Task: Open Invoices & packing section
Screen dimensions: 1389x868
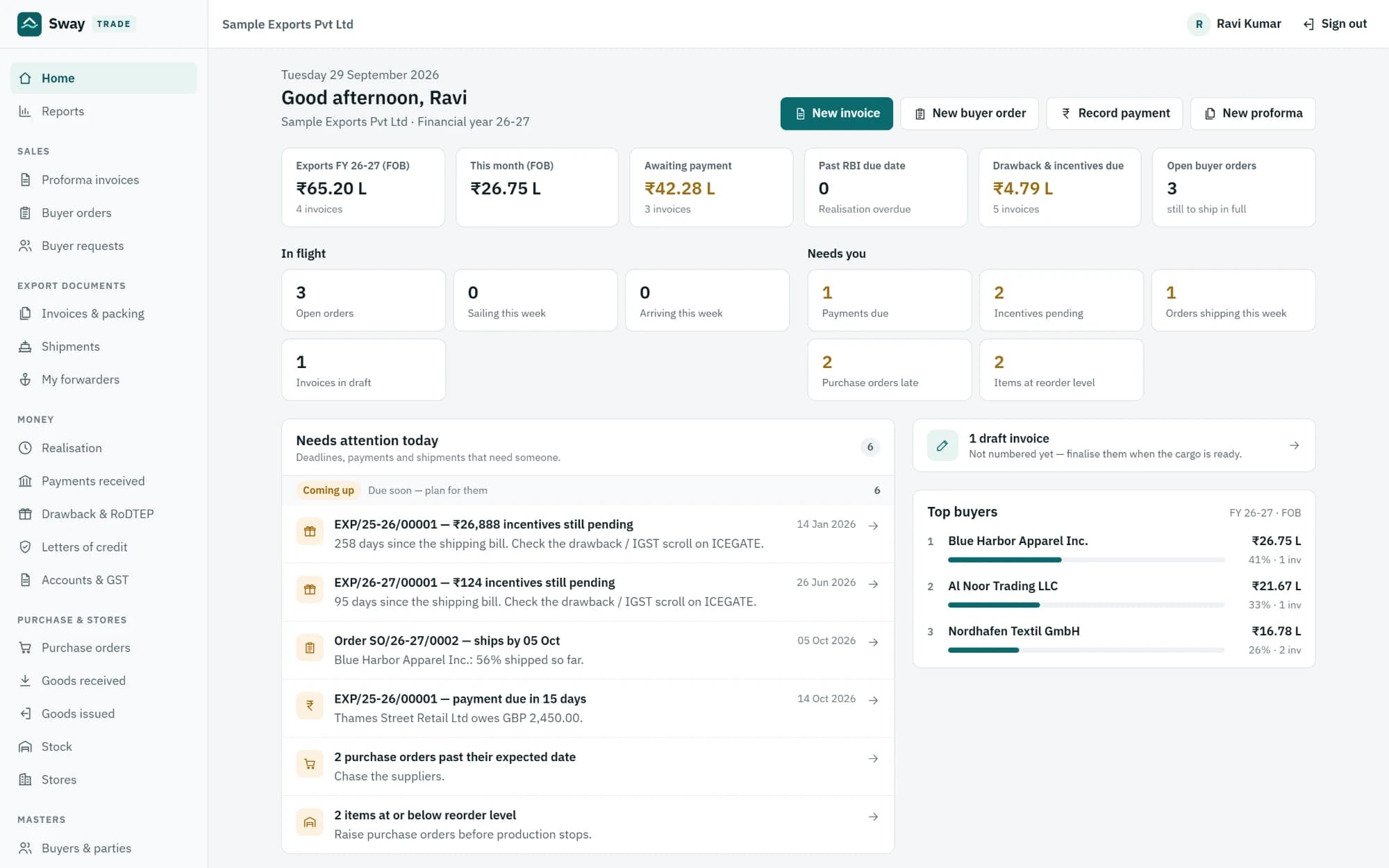Action: pyautogui.click(x=103, y=314)
